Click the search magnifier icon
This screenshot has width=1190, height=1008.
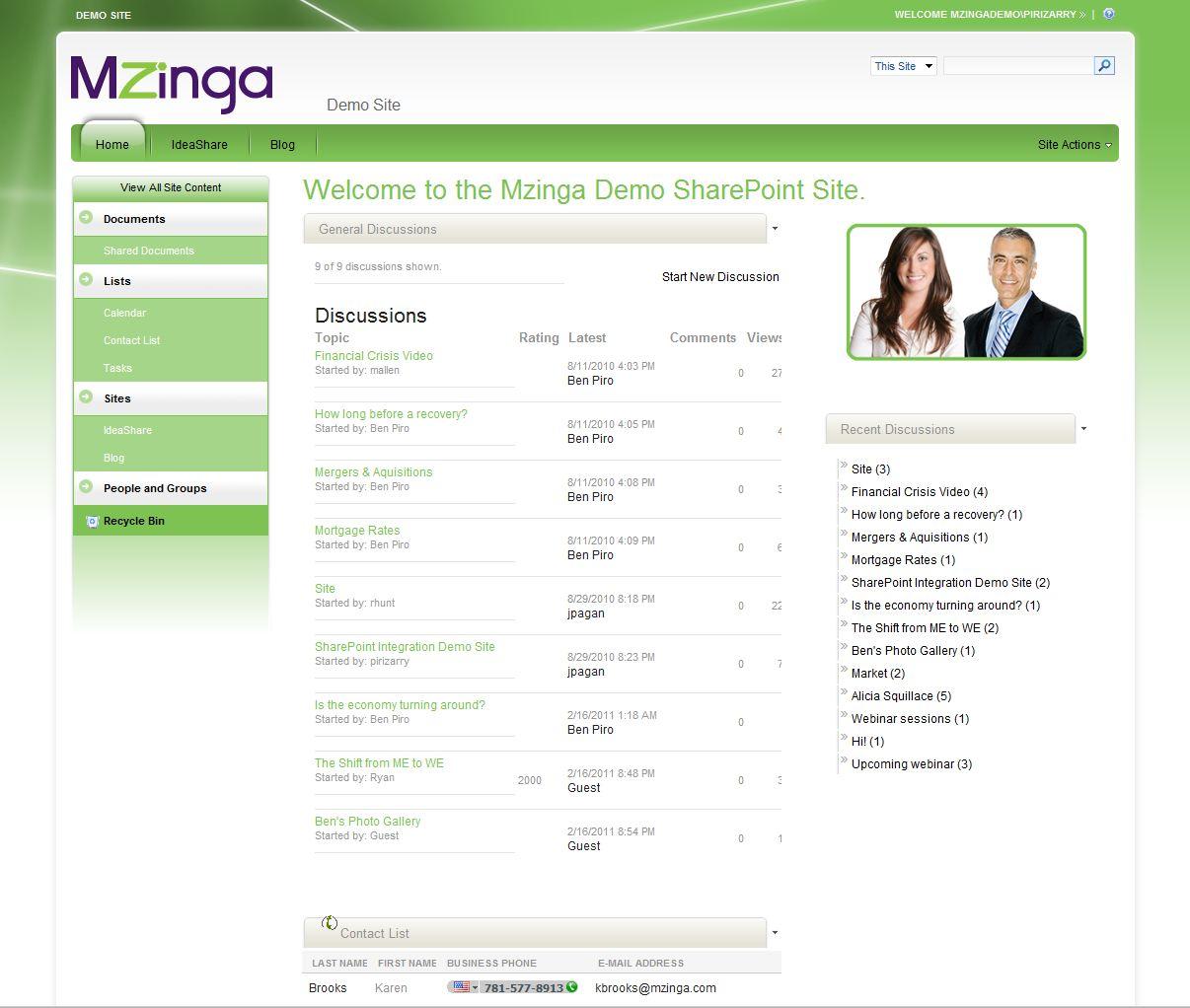click(x=1104, y=66)
